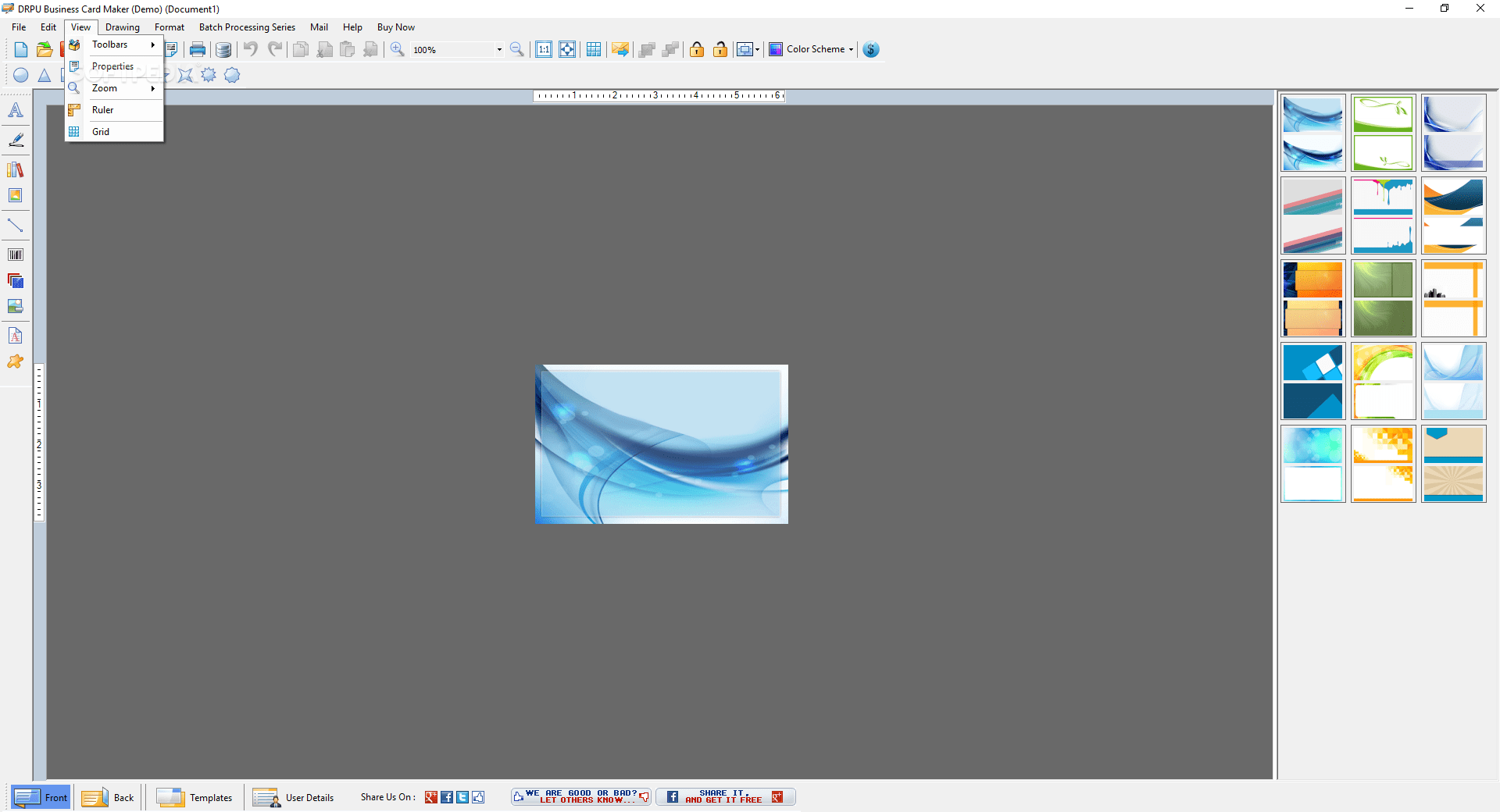Viewport: 1500px width, 812px height.
Task: Open the Templates browser
Action: 195,797
